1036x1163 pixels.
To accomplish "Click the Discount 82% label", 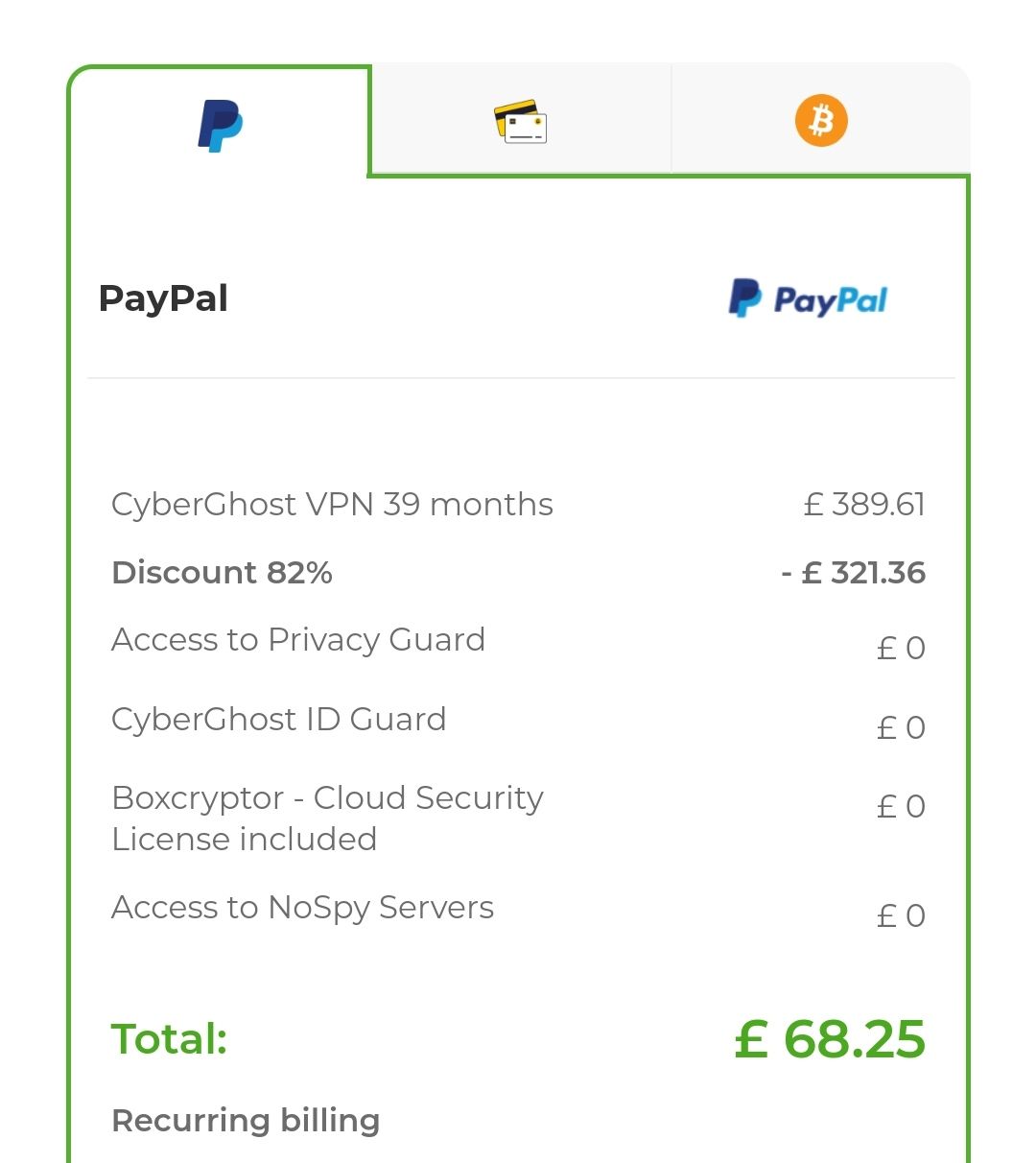I will pyautogui.click(x=222, y=573).
